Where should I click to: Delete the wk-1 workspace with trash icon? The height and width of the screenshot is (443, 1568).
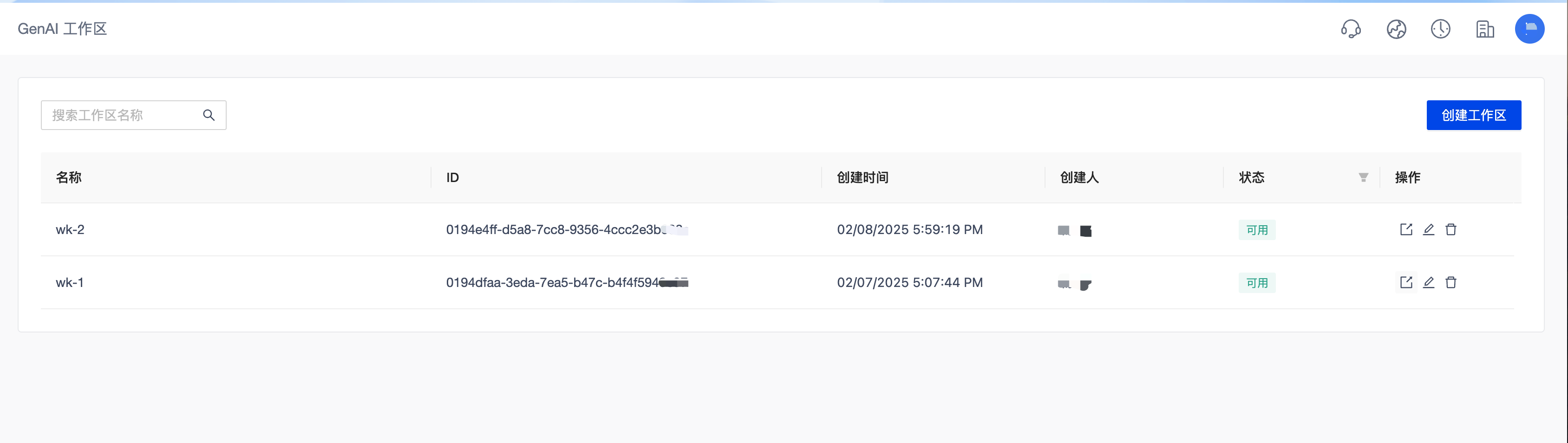point(1451,282)
